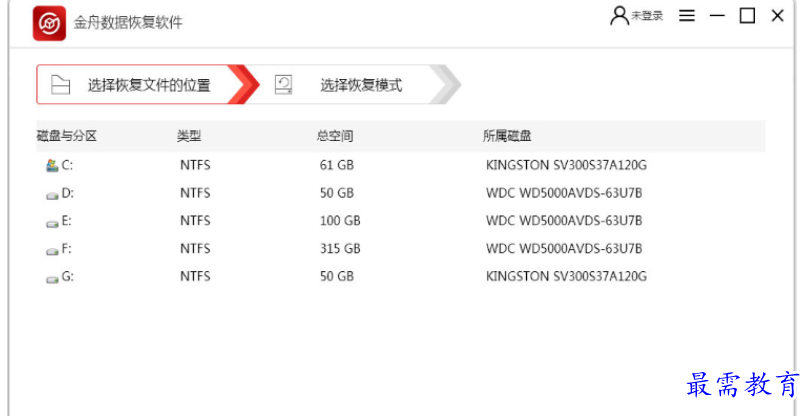Click the C: partition label
Image resolution: width=808 pixels, height=416 pixels.
(67, 165)
